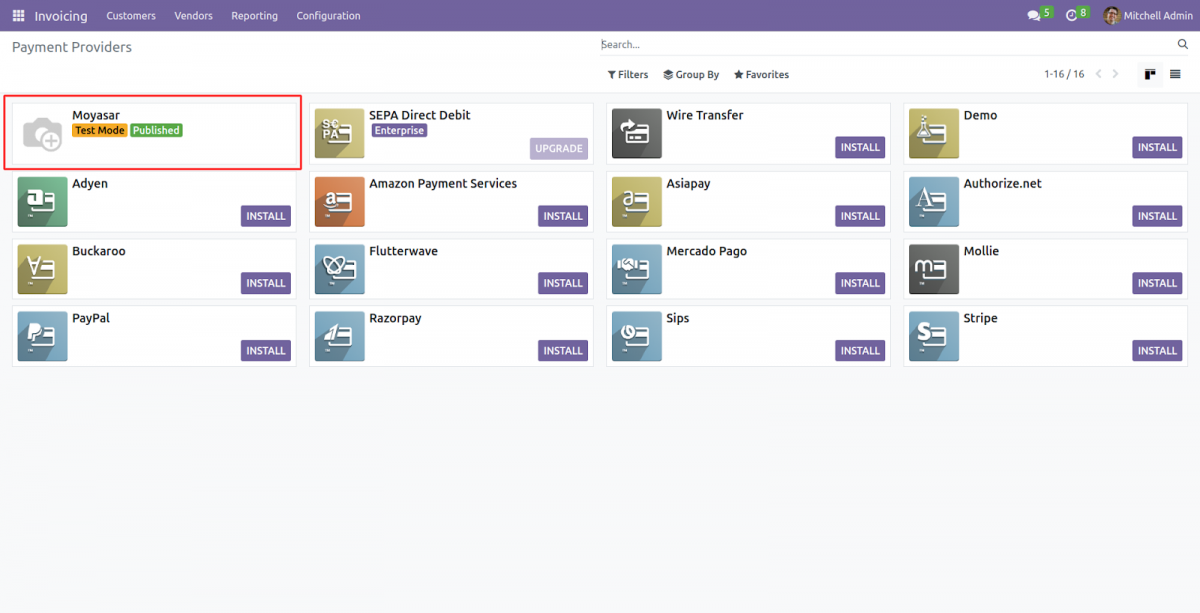
Task: Open the Configuration menu
Action: tap(328, 15)
